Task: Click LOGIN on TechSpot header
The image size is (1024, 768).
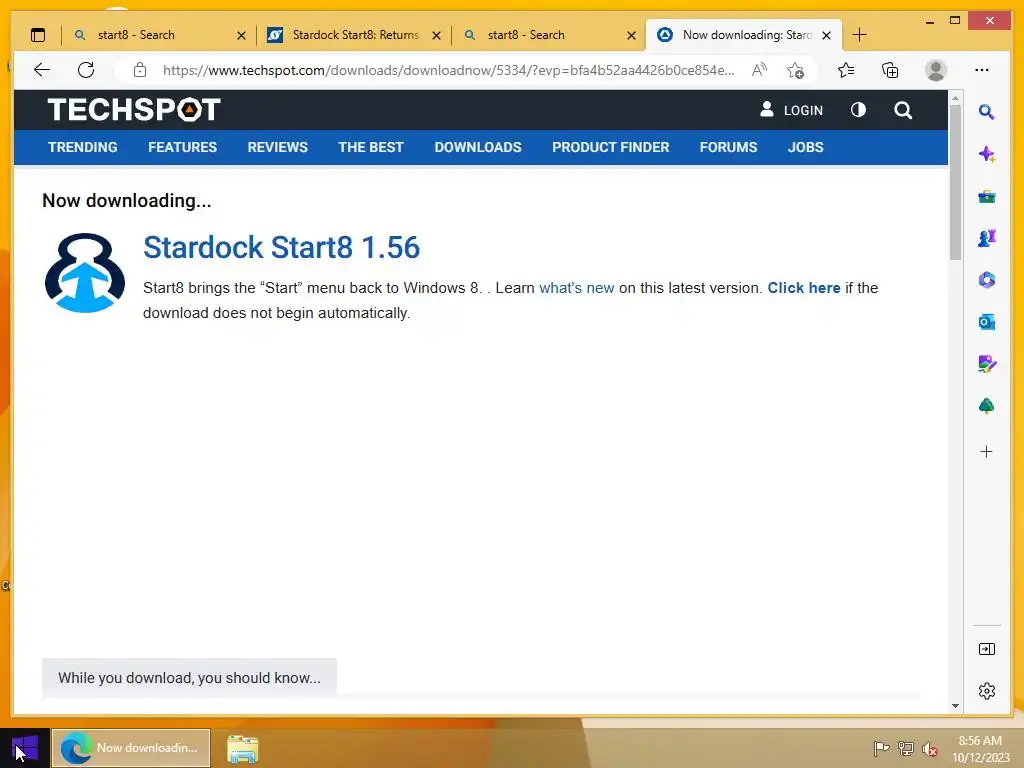Action: 792,110
